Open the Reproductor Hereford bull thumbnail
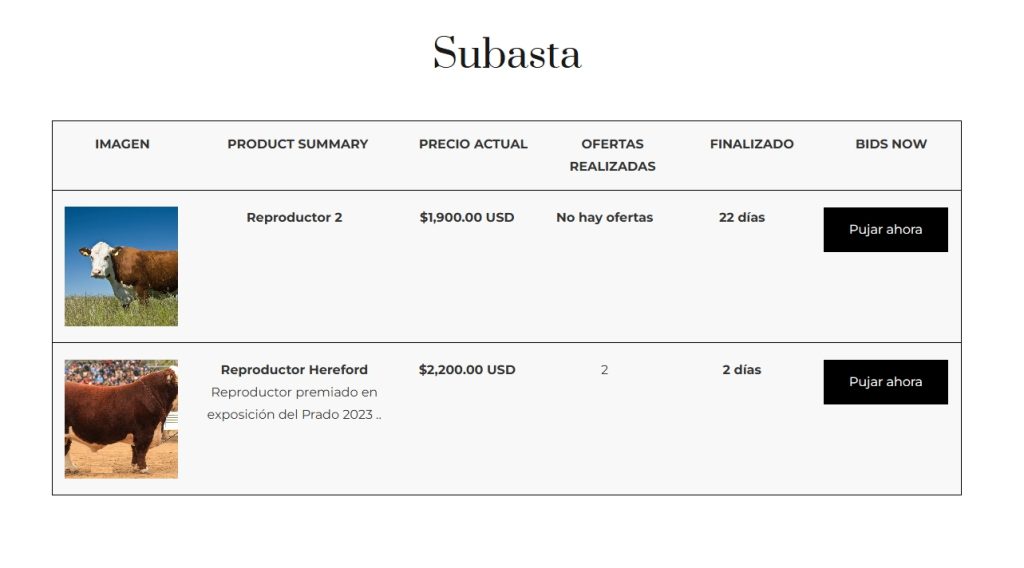The image size is (1024, 568). (121, 418)
